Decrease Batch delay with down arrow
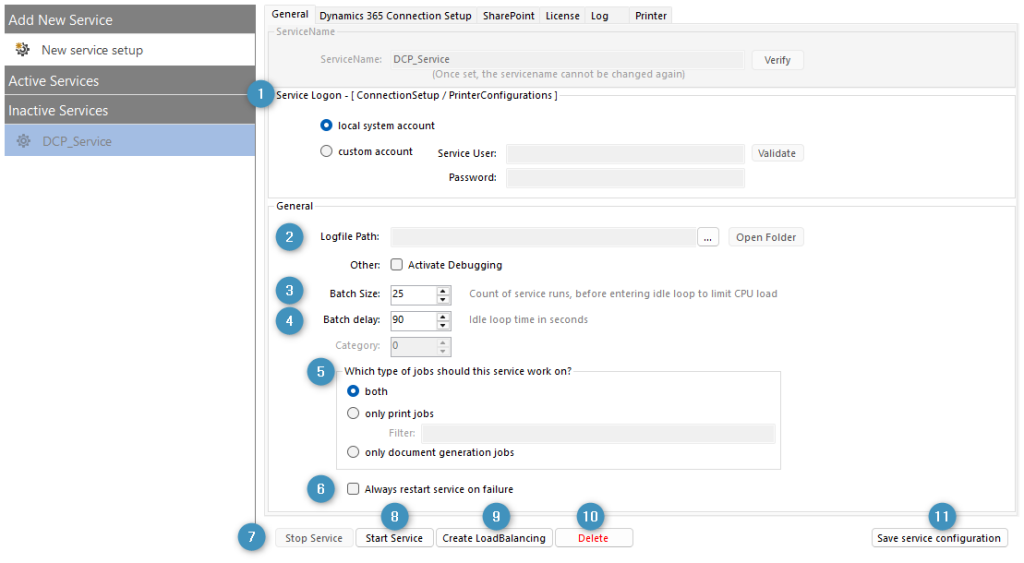Viewport: 1024px width, 563px height. [444, 325]
